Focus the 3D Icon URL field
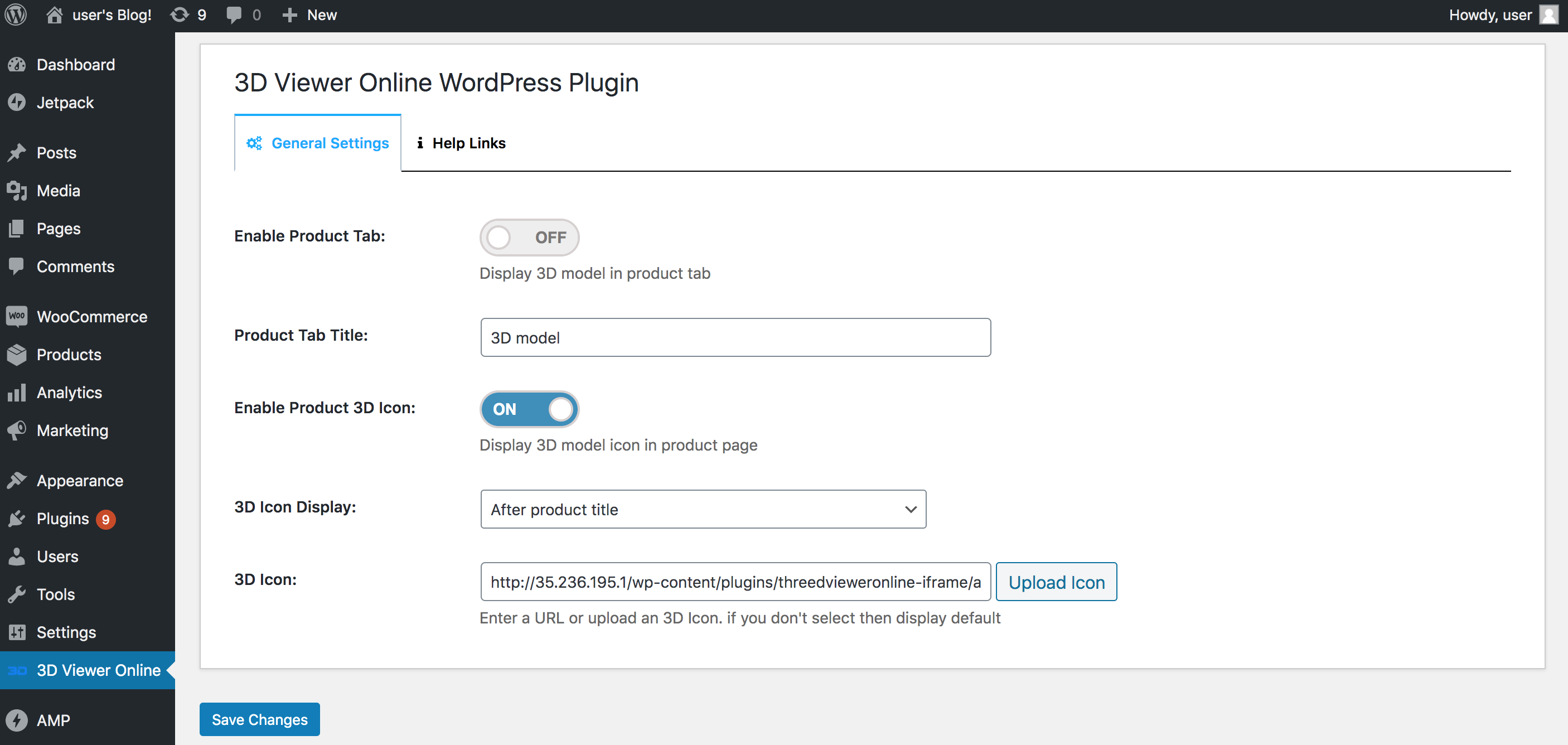Viewport: 1568px width, 745px height. (x=735, y=582)
